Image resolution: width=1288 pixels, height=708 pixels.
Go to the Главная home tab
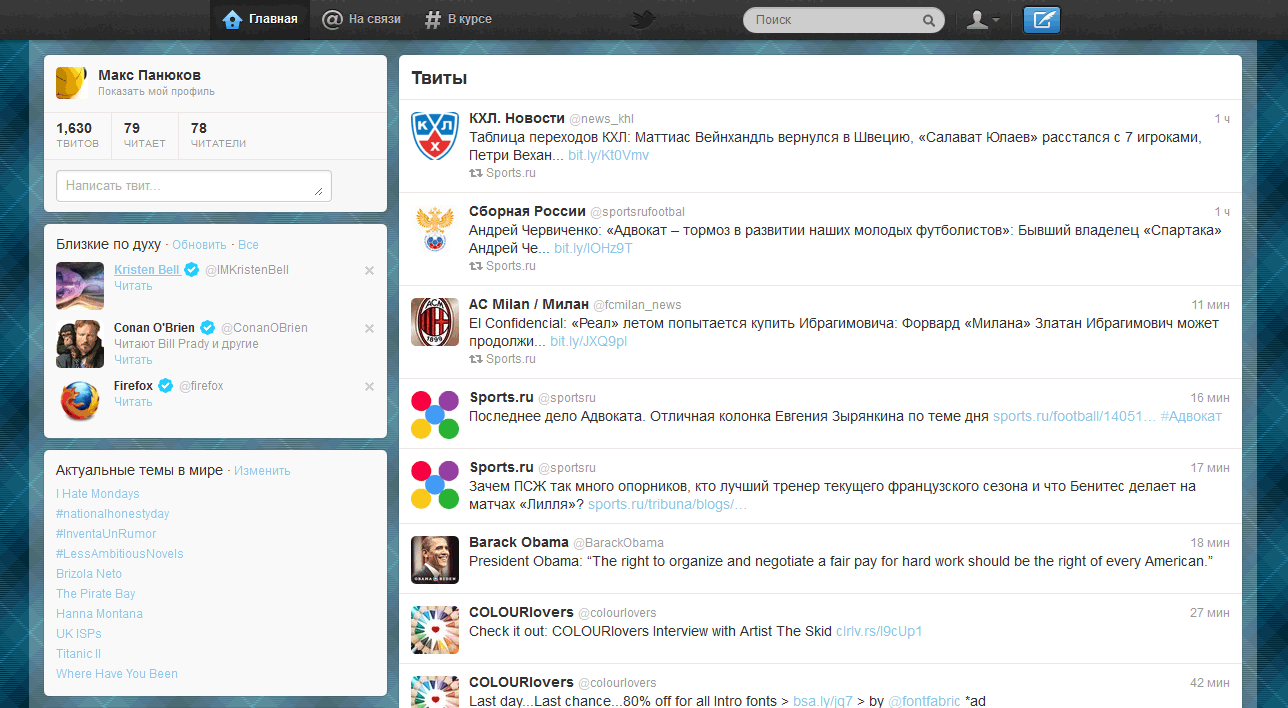(x=260, y=19)
